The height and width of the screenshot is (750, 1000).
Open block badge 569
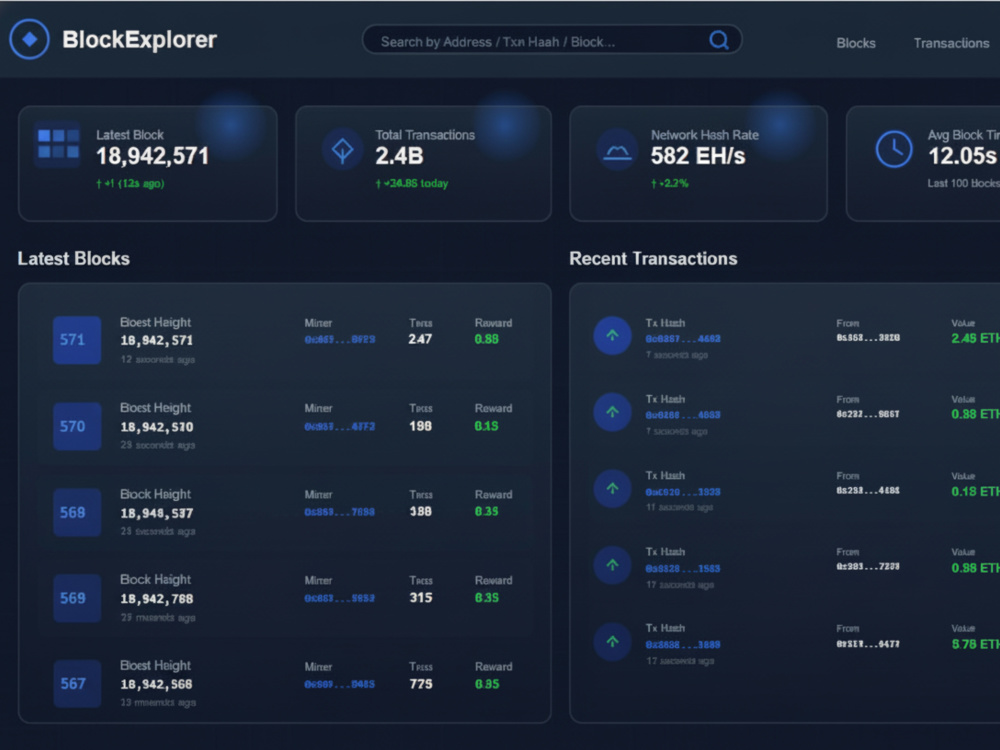(x=77, y=598)
